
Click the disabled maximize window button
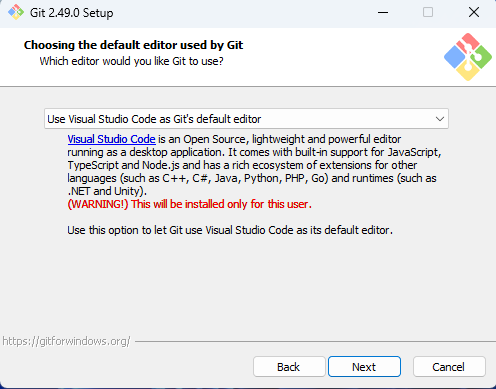coord(428,13)
